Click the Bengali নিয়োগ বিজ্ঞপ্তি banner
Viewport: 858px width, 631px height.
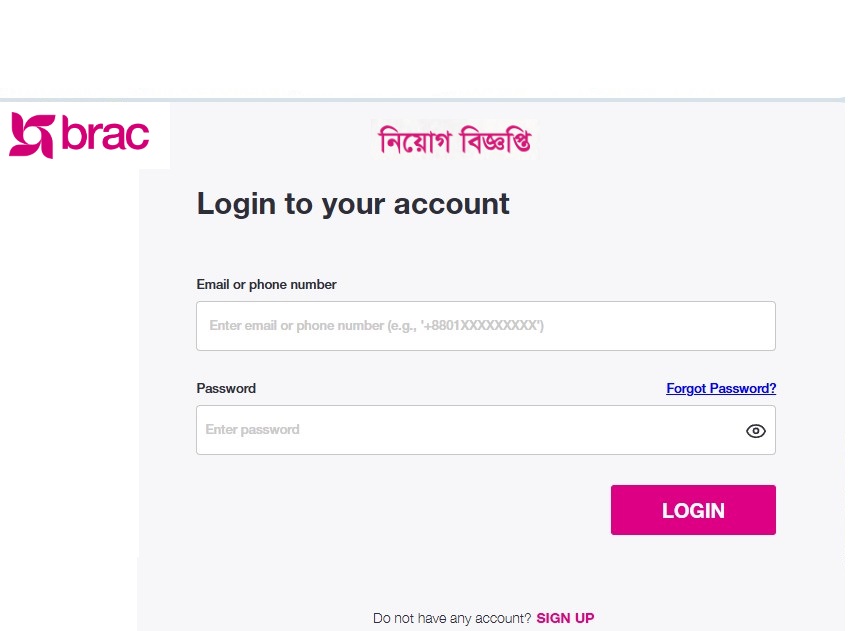pyautogui.click(x=455, y=141)
